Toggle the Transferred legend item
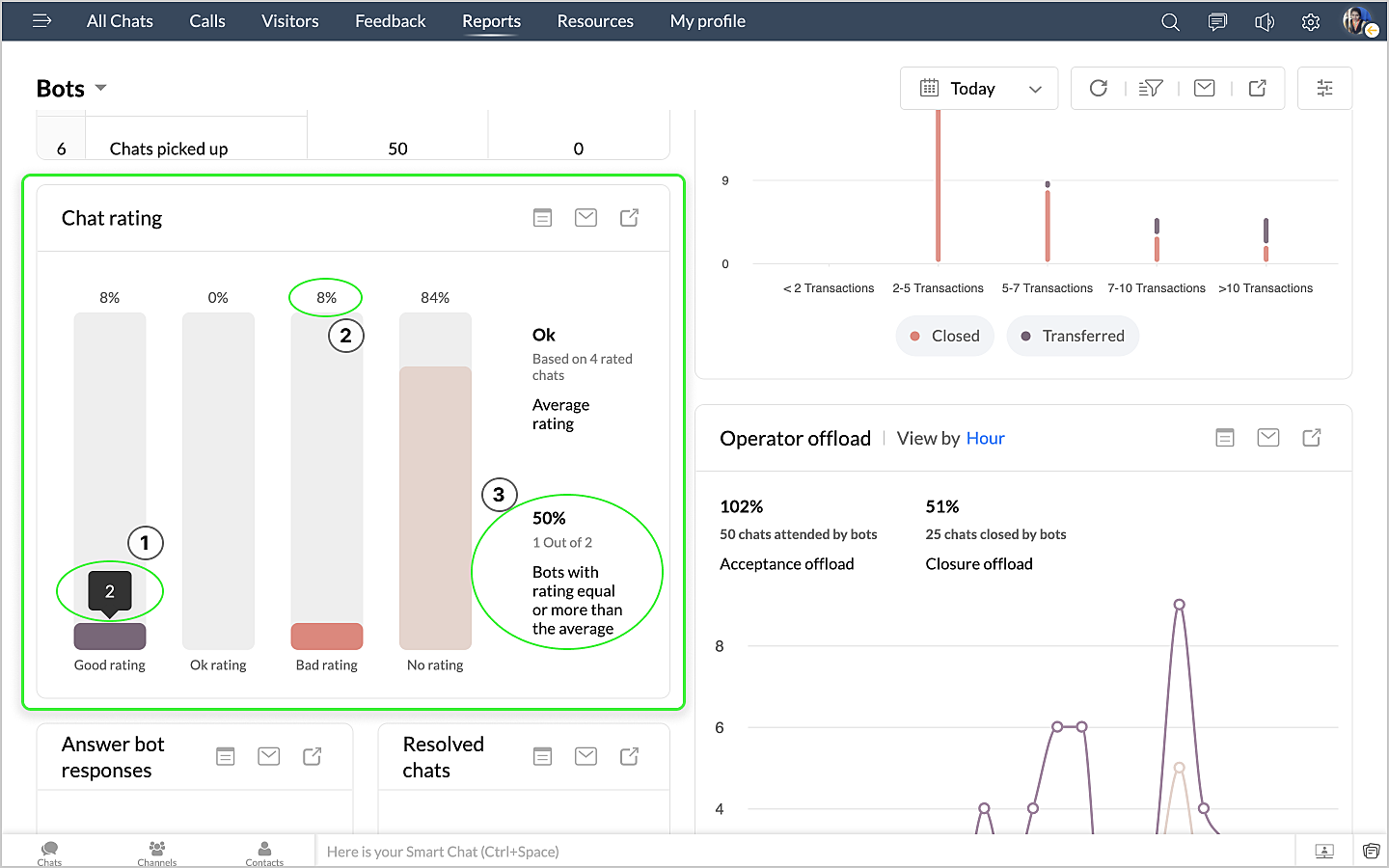This screenshot has height=868, width=1389. pyautogui.click(x=1072, y=336)
